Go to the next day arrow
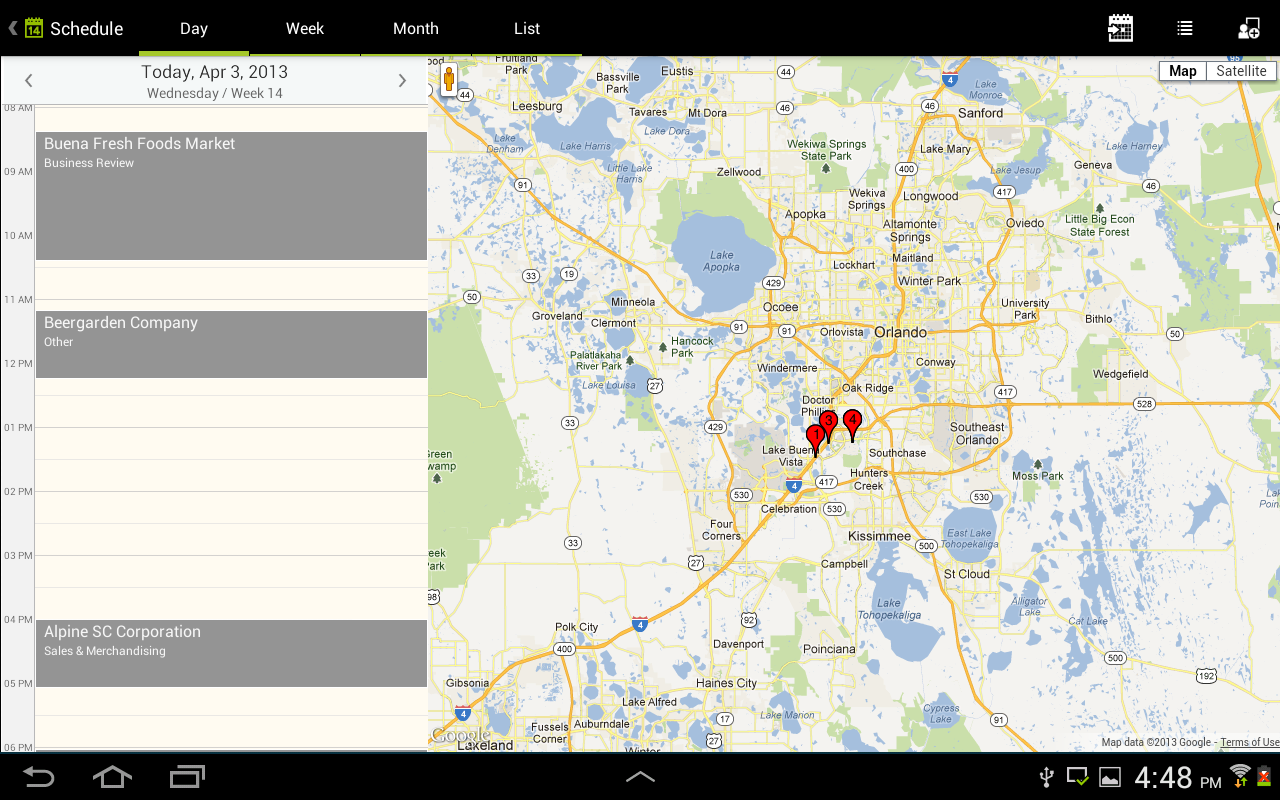 click(402, 81)
